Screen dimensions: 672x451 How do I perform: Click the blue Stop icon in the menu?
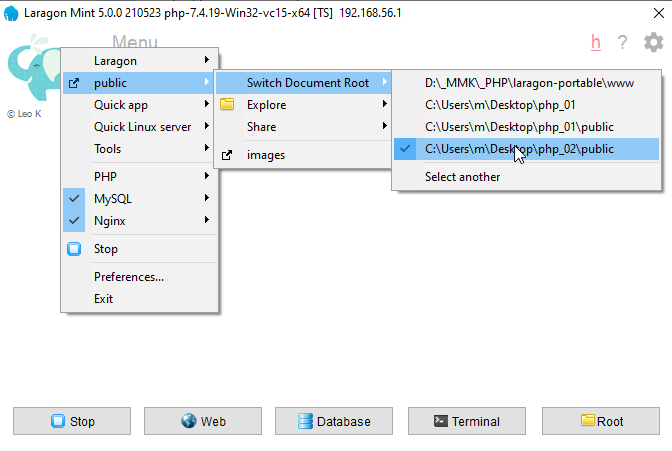tap(74, 249)
